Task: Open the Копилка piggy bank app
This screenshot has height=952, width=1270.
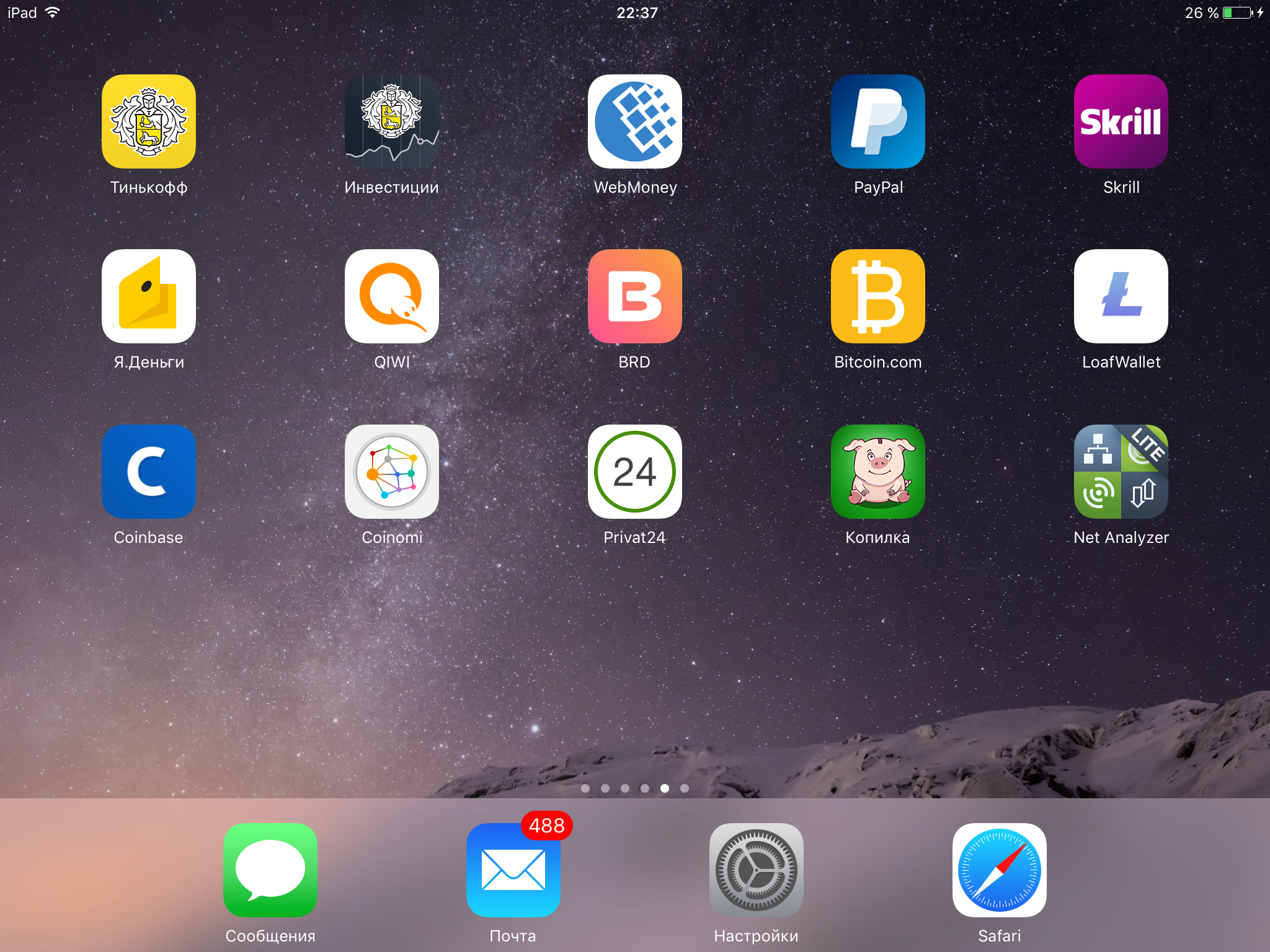Action: click(x=878, y=472)
